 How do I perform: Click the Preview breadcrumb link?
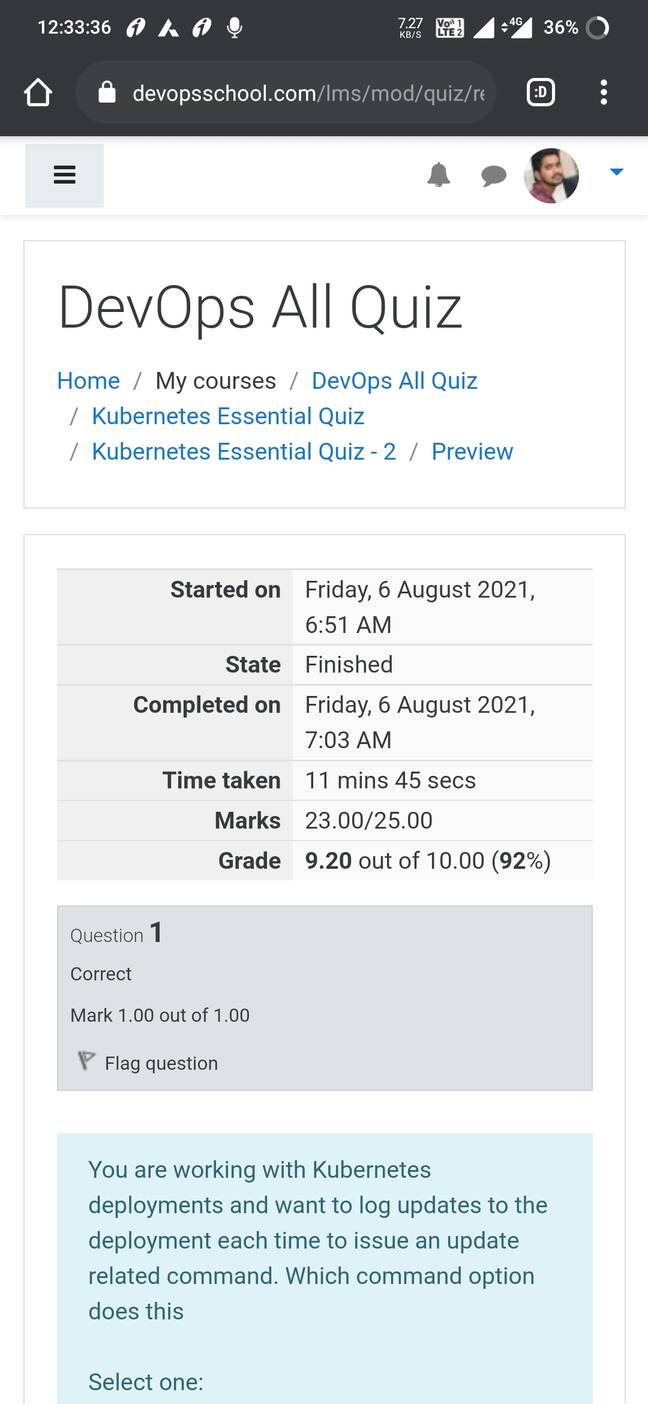472,452
